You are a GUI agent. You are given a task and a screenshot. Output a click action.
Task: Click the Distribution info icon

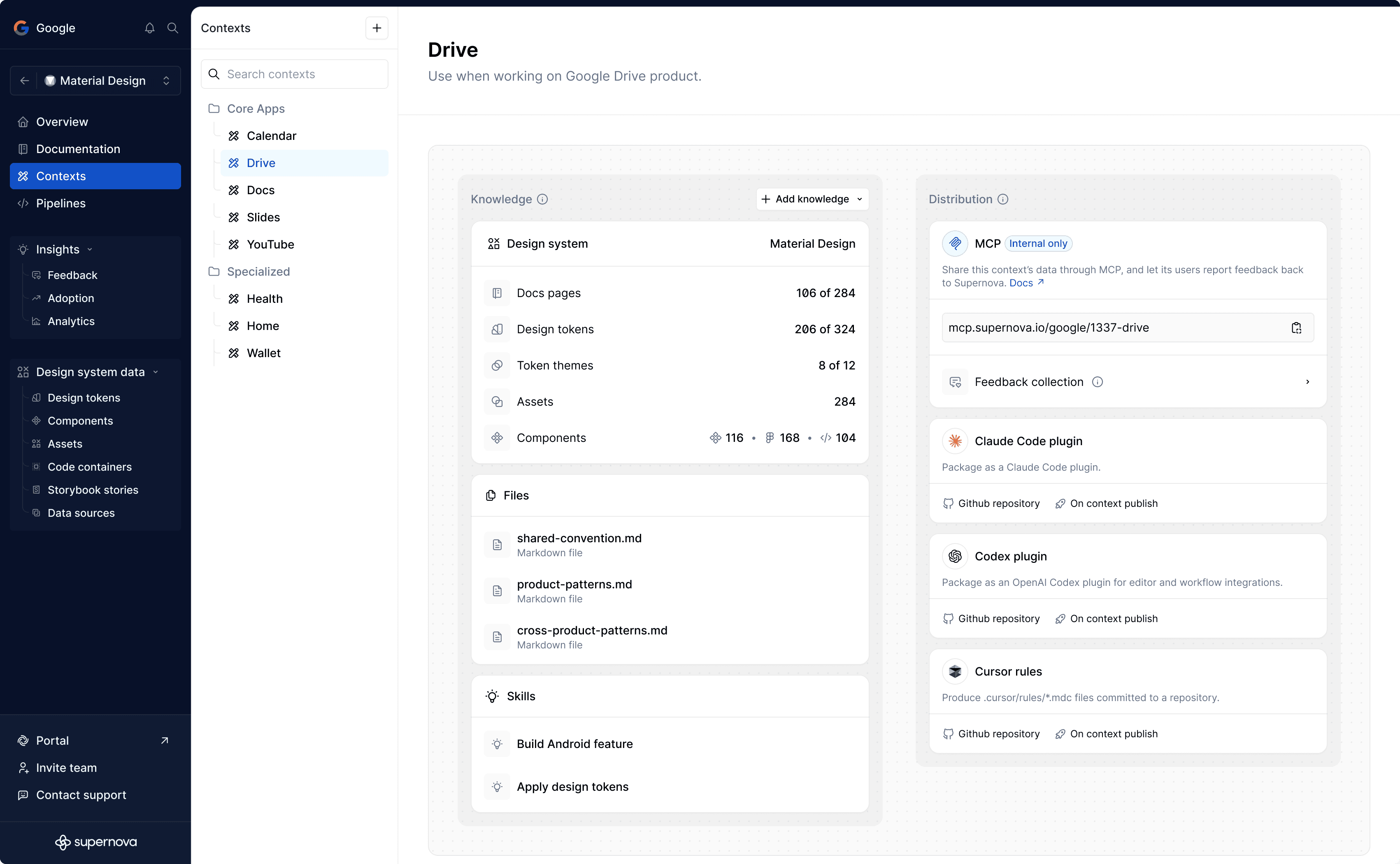pyautogui.click(x=1003, y=200)
